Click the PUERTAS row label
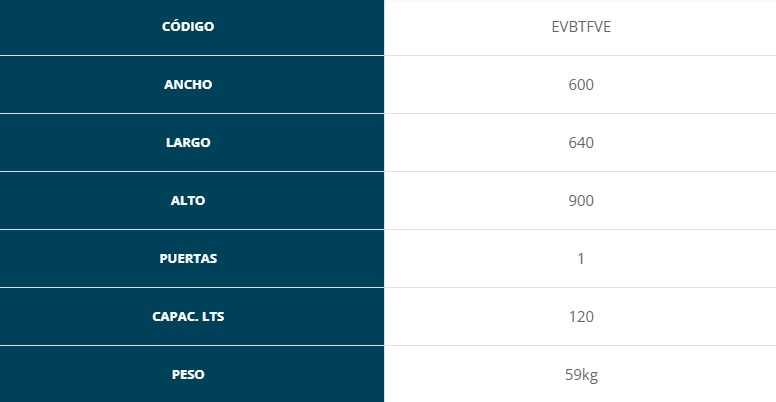This screenshot has height=402, width=776. coord(188,258)
